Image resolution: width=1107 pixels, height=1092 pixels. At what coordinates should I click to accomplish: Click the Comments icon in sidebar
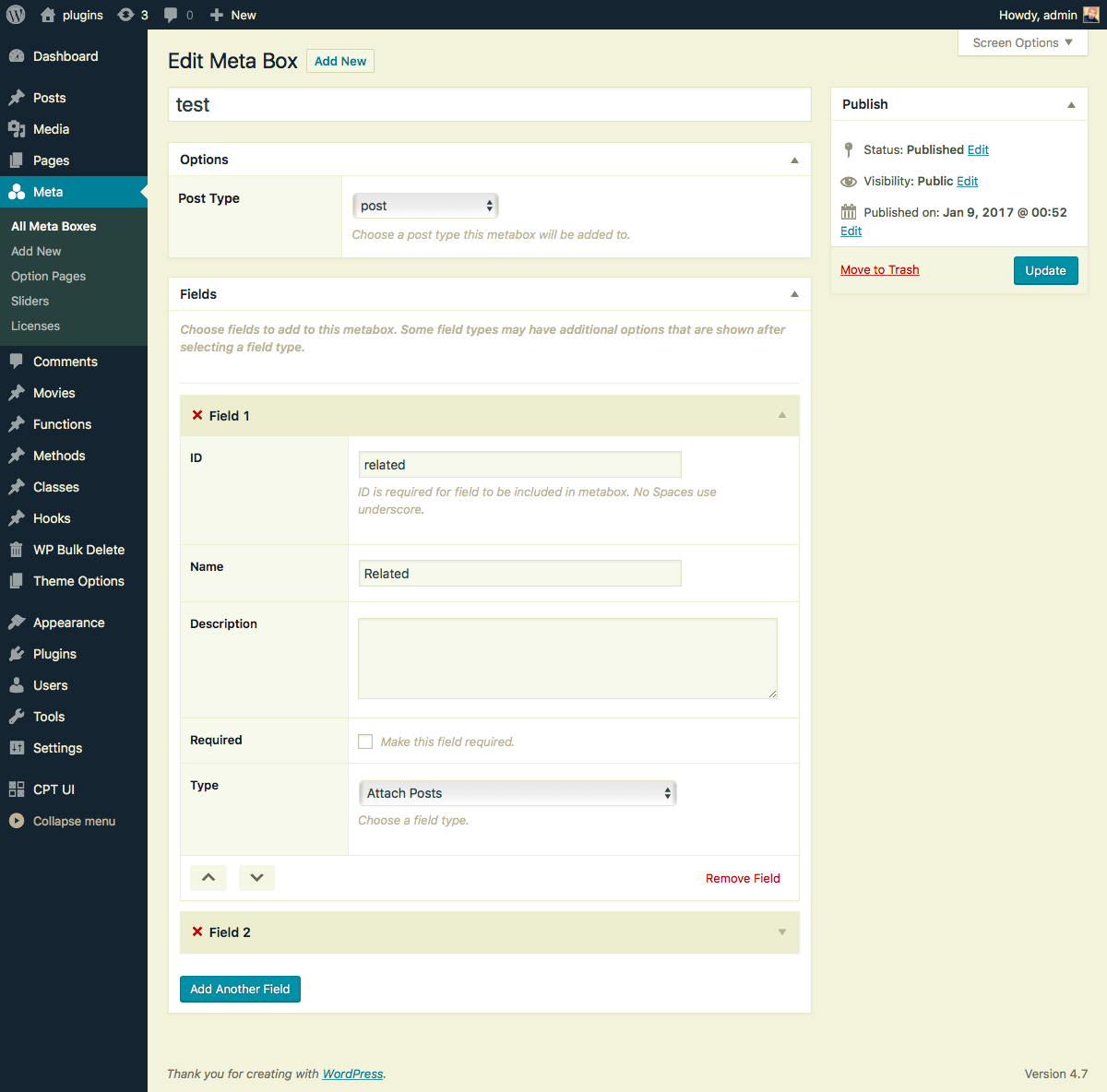17,362
